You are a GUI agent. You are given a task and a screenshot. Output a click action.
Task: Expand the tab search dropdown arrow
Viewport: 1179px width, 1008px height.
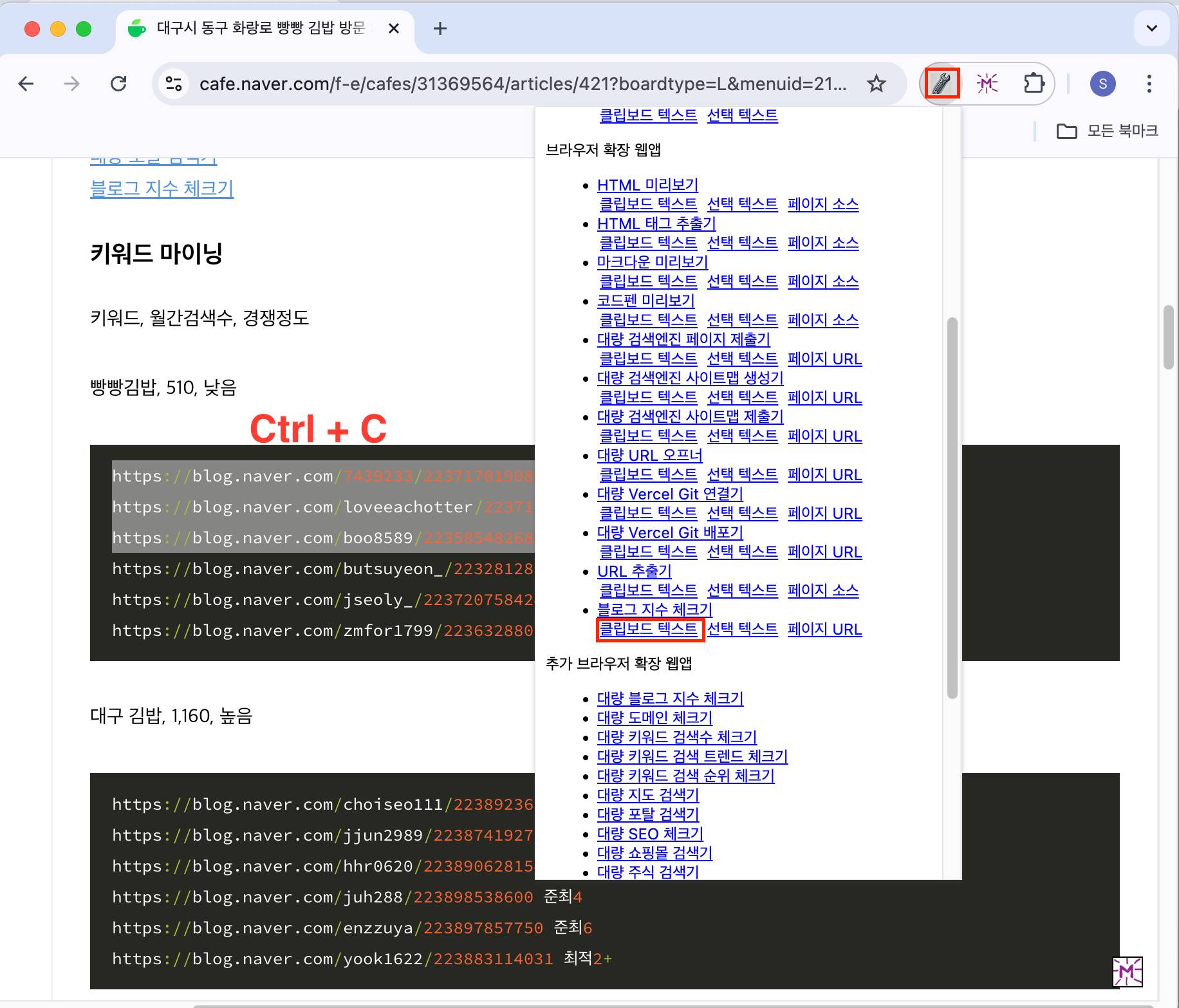pyautogui.click(x=1151, y=28)
